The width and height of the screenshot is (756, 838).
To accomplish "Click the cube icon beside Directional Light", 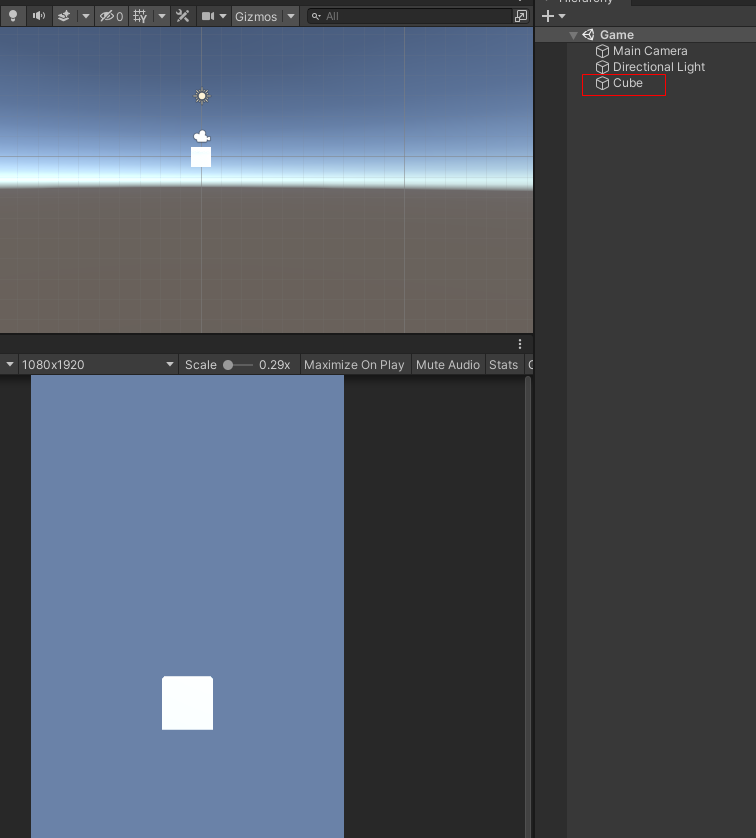I will [x=602, y=67].
